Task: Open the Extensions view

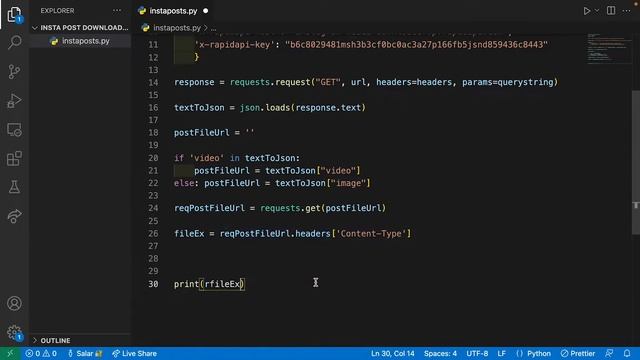Action: [14, 159]
